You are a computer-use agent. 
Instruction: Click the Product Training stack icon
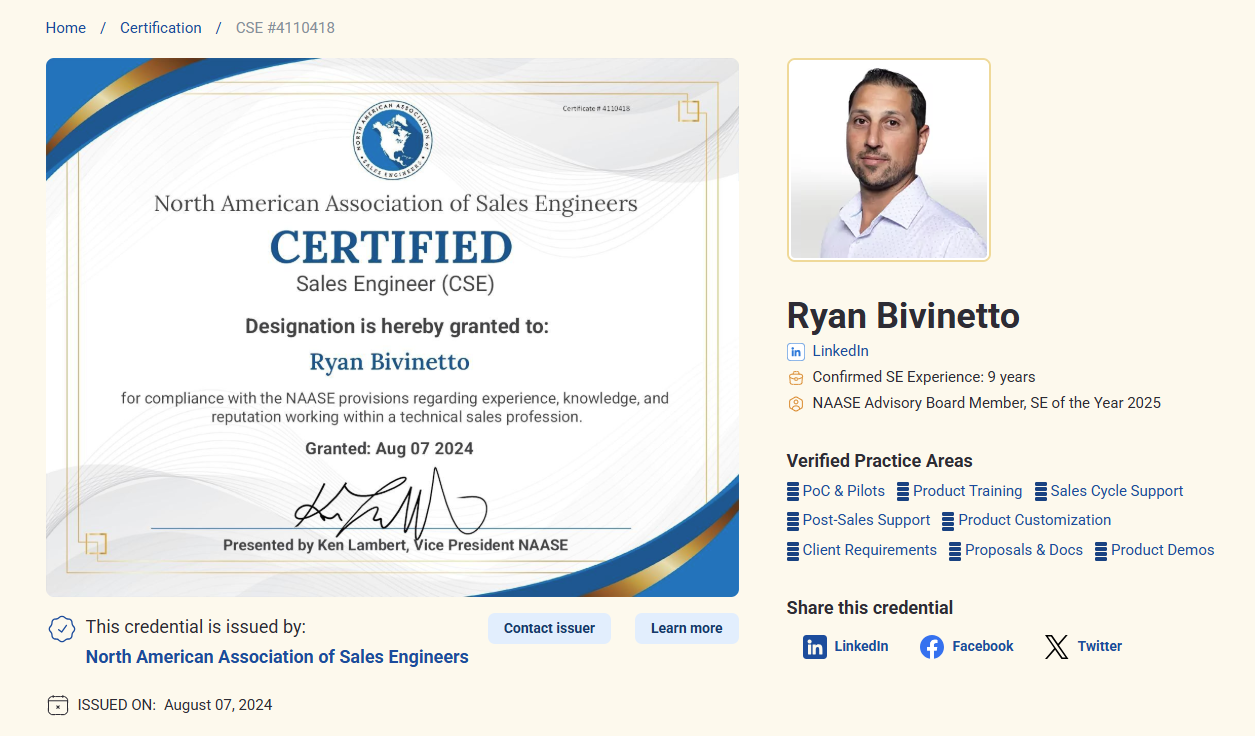pos(903,491)
